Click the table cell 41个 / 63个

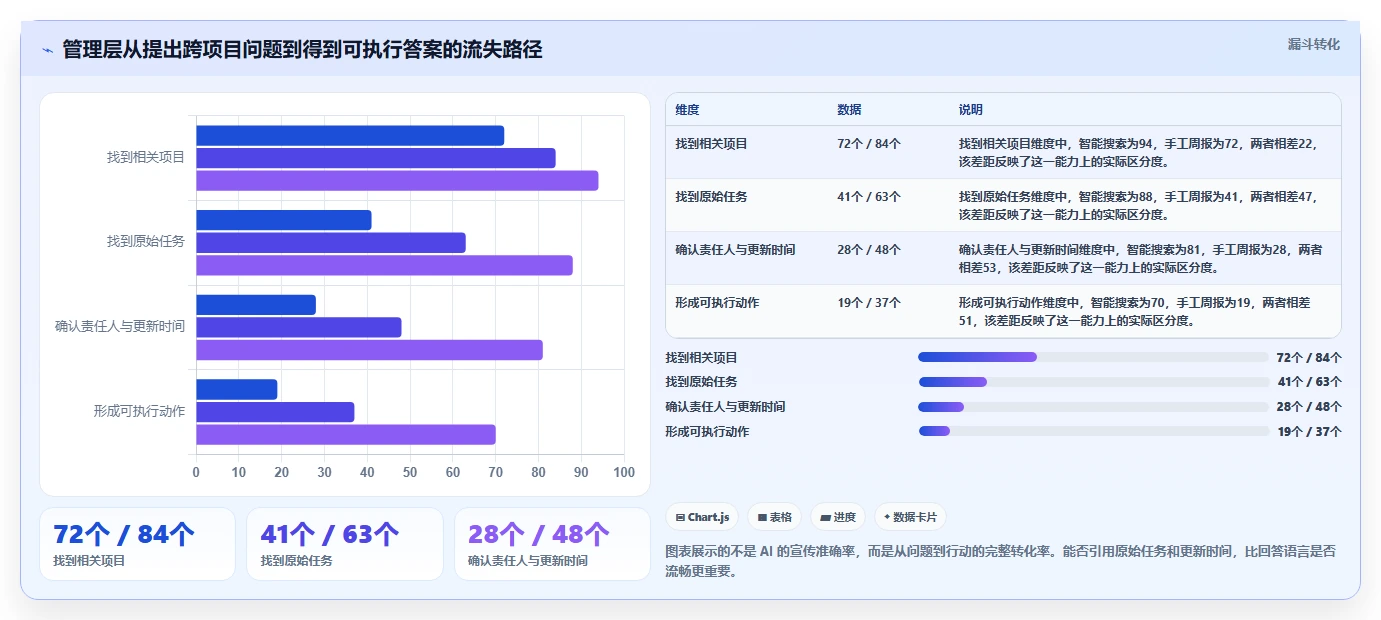[869, 196]
